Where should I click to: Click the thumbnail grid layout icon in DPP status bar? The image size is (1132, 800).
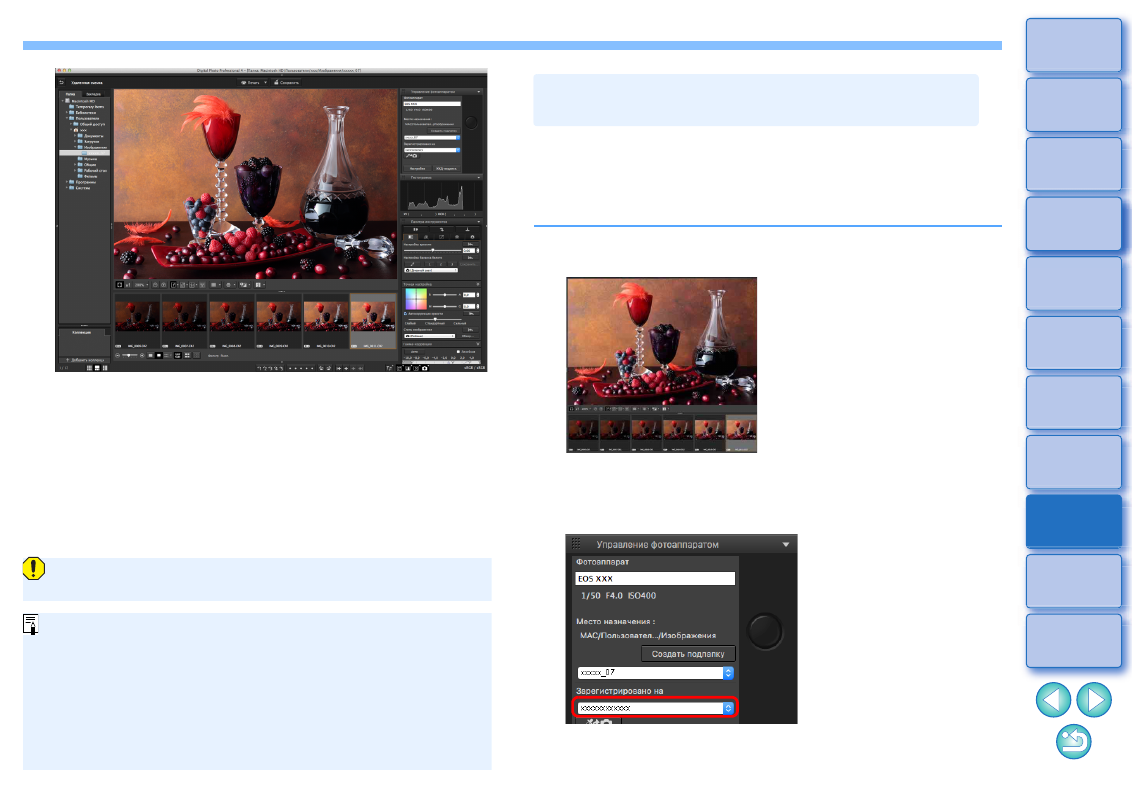coord(90,368)
